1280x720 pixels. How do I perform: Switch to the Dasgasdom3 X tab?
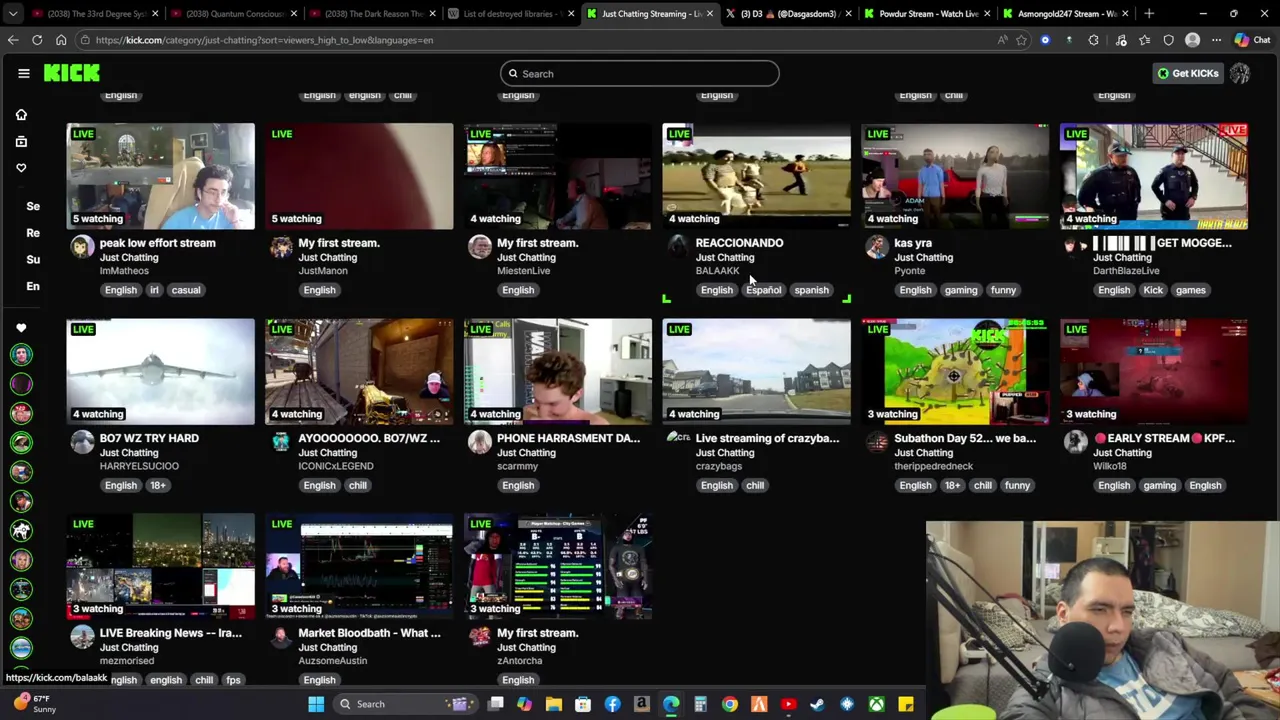pyautogui.click(x=786, y=14)
